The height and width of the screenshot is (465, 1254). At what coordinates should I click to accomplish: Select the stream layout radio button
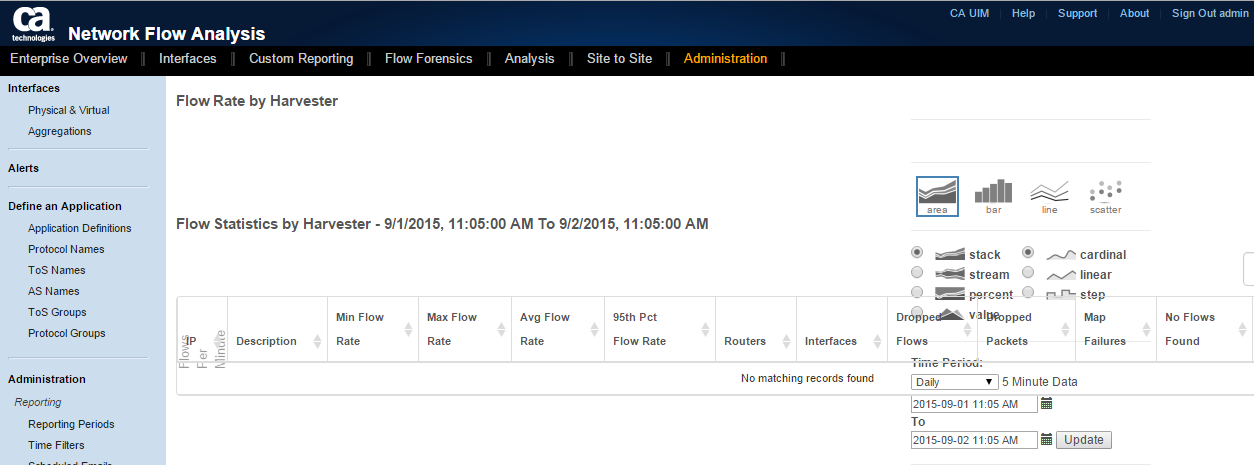point(917,273)
